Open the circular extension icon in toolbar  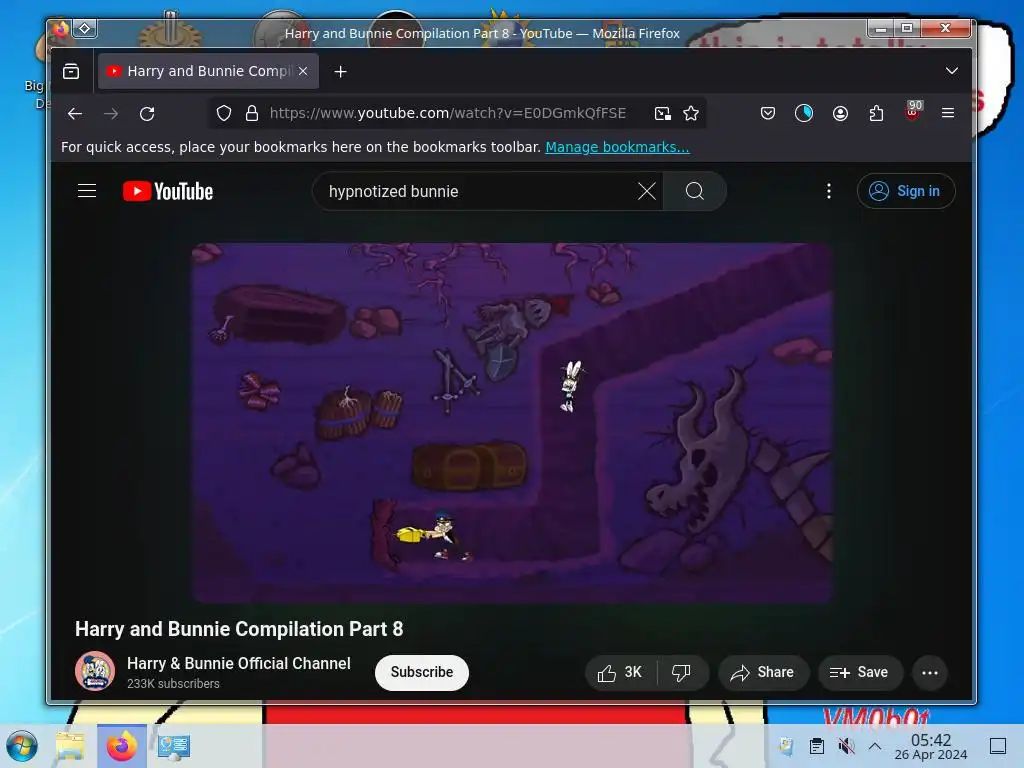pos(804,114)
